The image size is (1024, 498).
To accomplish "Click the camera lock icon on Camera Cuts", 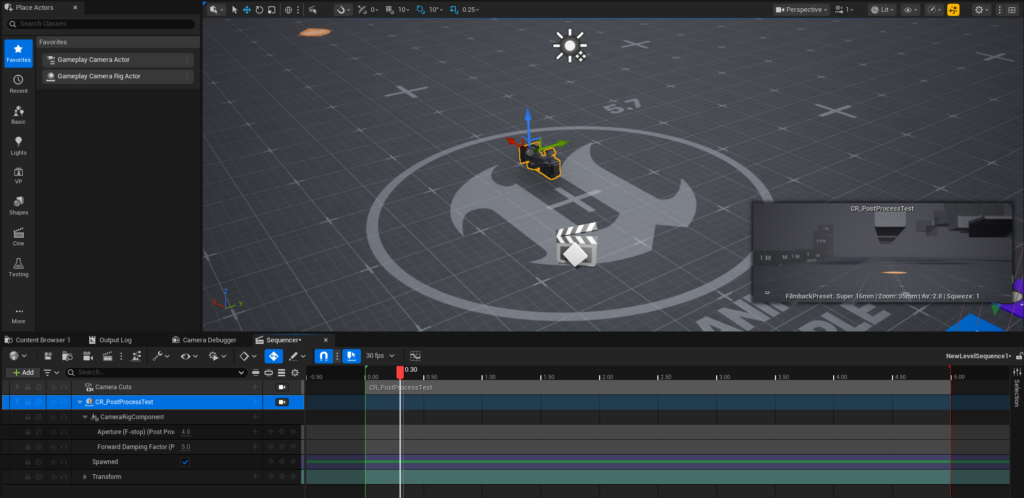I will (282, 387).
